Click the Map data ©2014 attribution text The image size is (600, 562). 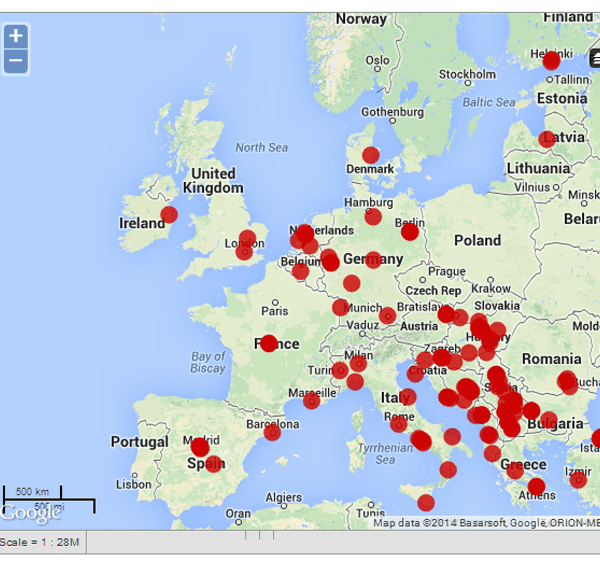[486, 523]
